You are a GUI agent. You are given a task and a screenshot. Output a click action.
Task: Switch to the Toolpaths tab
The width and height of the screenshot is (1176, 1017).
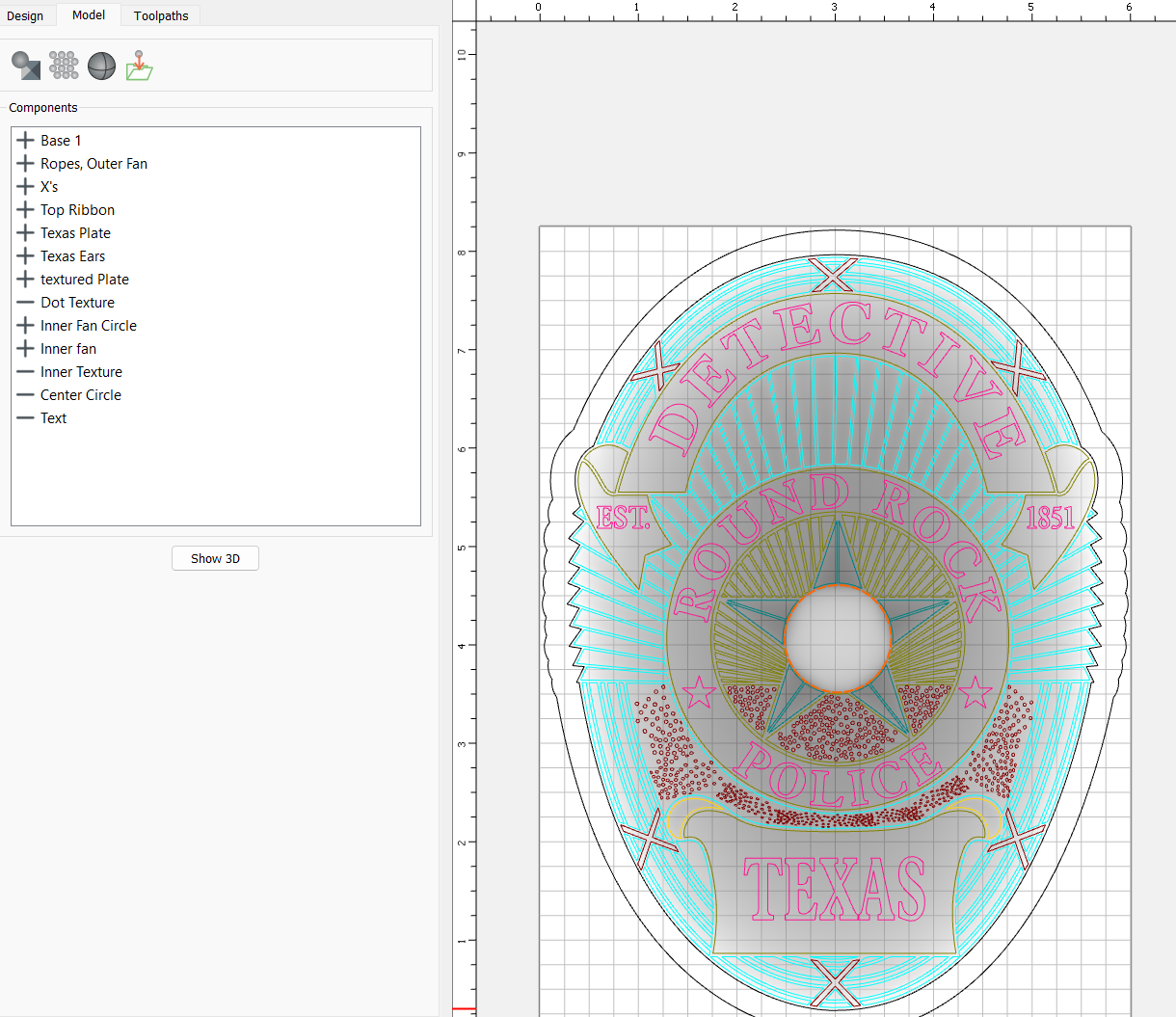pos(161,15)
